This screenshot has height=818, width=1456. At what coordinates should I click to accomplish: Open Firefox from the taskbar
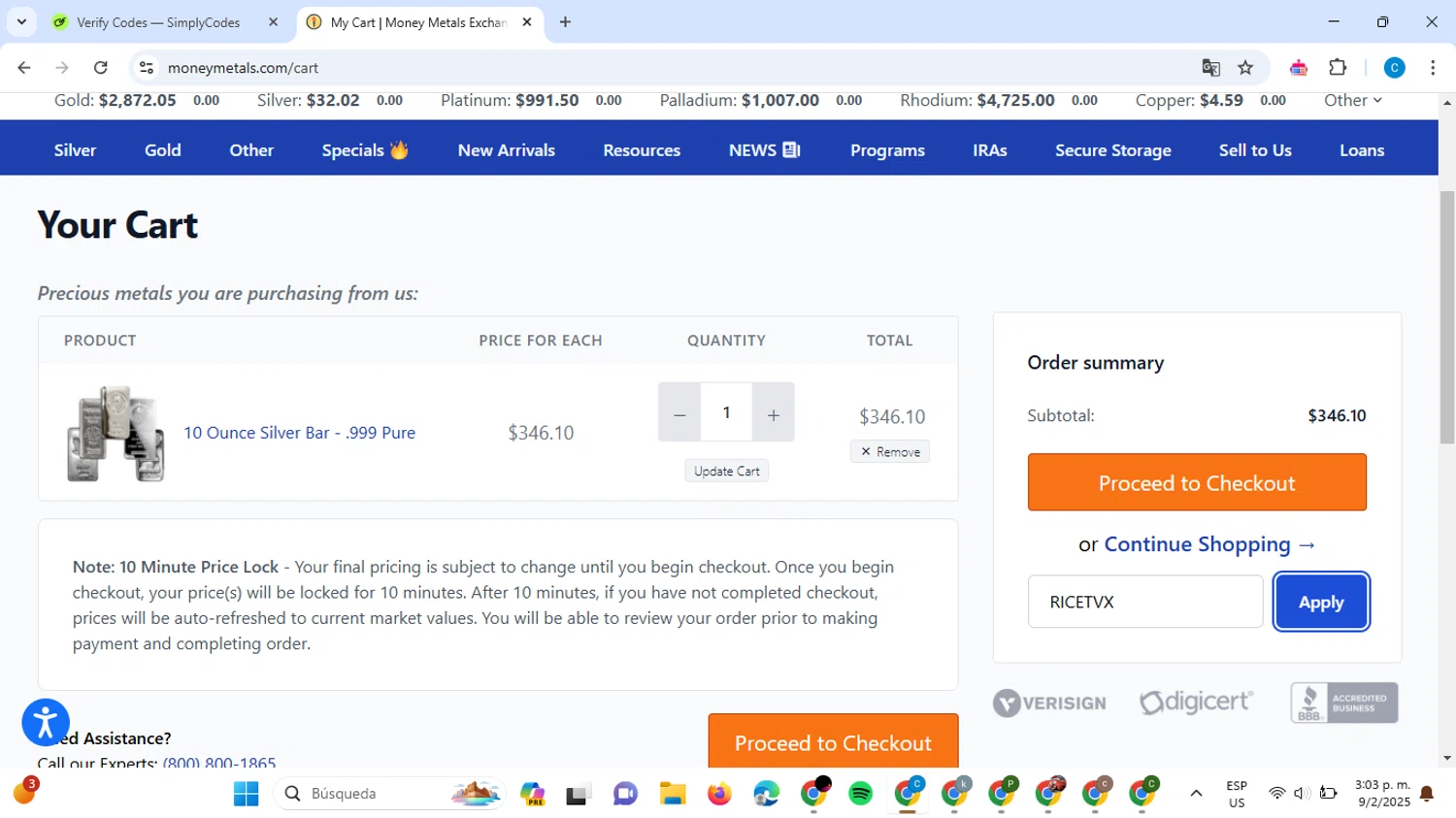(719, 794)
